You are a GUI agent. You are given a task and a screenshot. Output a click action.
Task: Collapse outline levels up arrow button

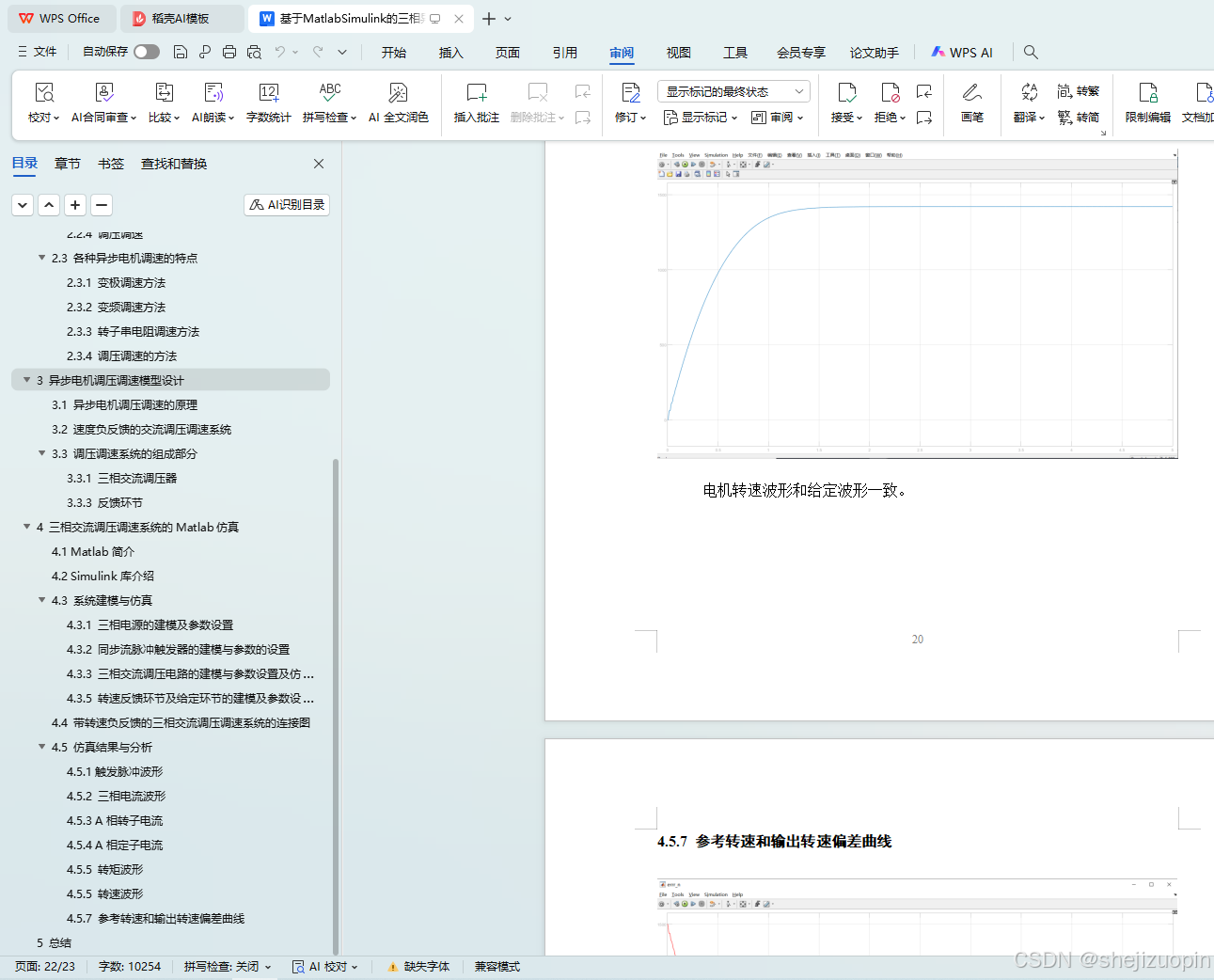50,205
